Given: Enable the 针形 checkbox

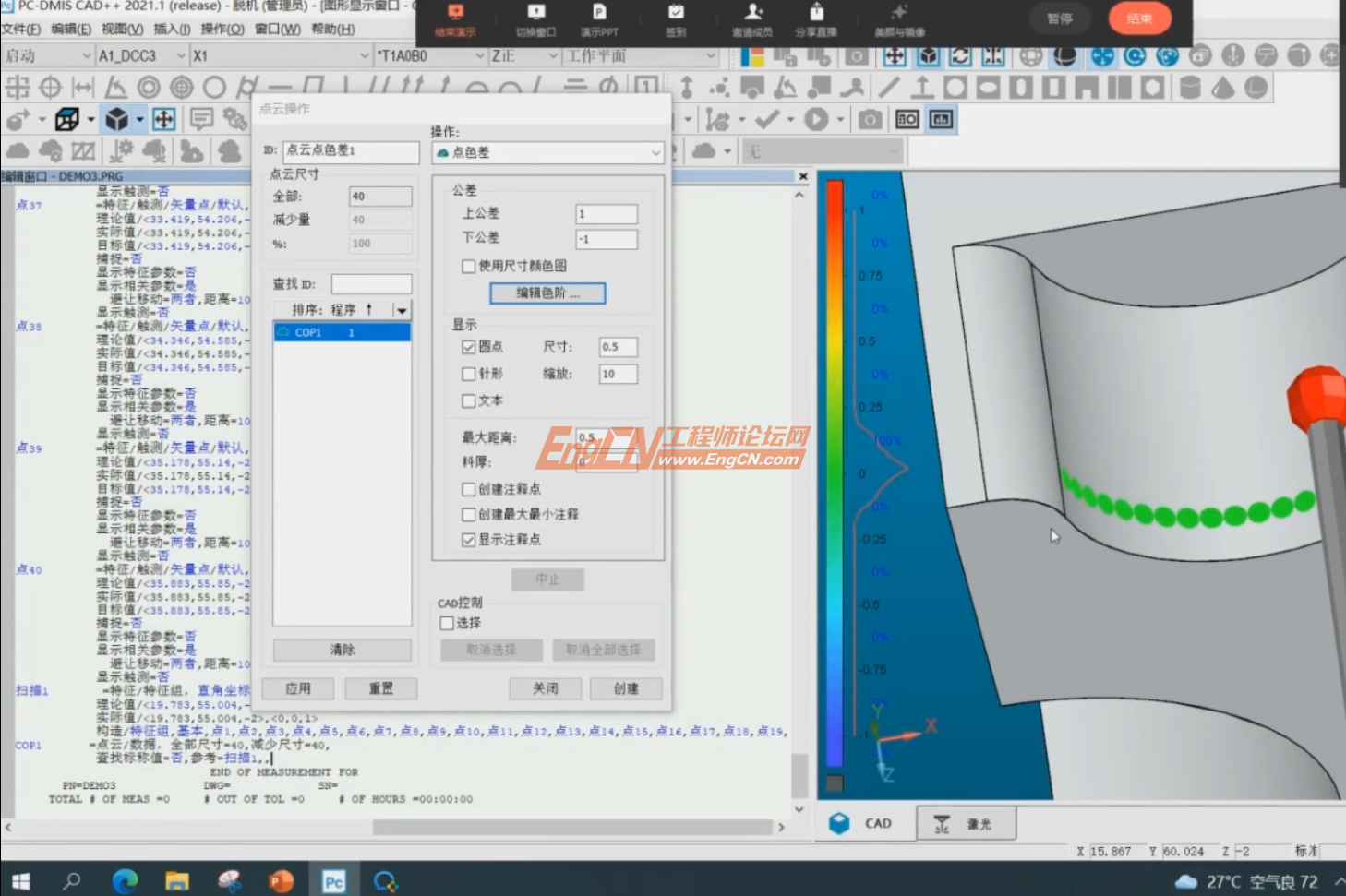Looking at the screenshot, I should point(469,374).
